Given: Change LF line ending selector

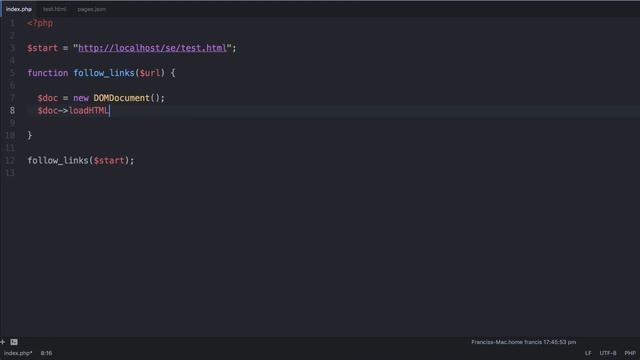Looking at the screenshot, I should tap(588, 353).
